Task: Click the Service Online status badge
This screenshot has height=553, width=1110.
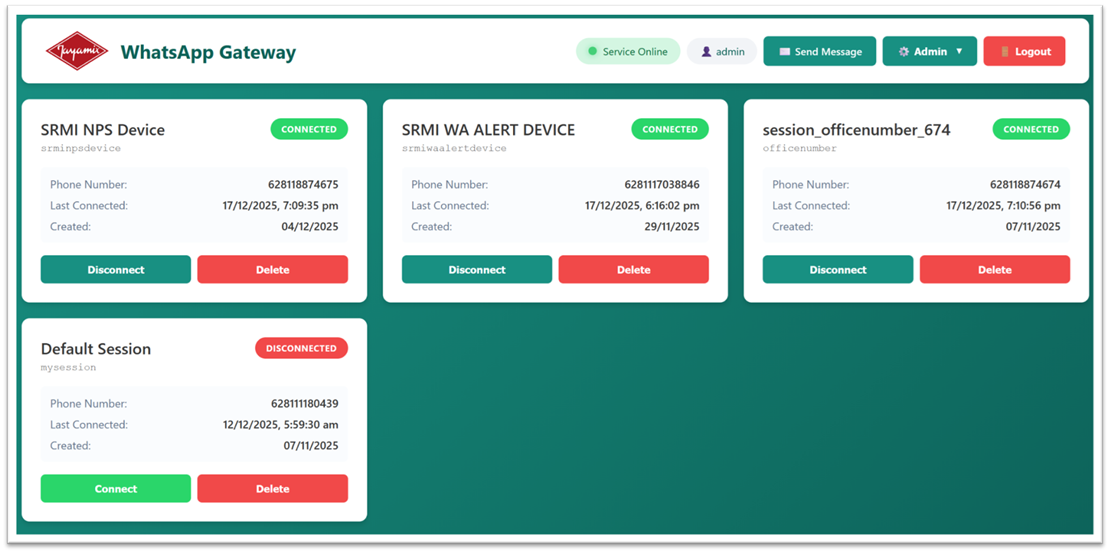Action: pyautogui.click(x=628, y=51)
